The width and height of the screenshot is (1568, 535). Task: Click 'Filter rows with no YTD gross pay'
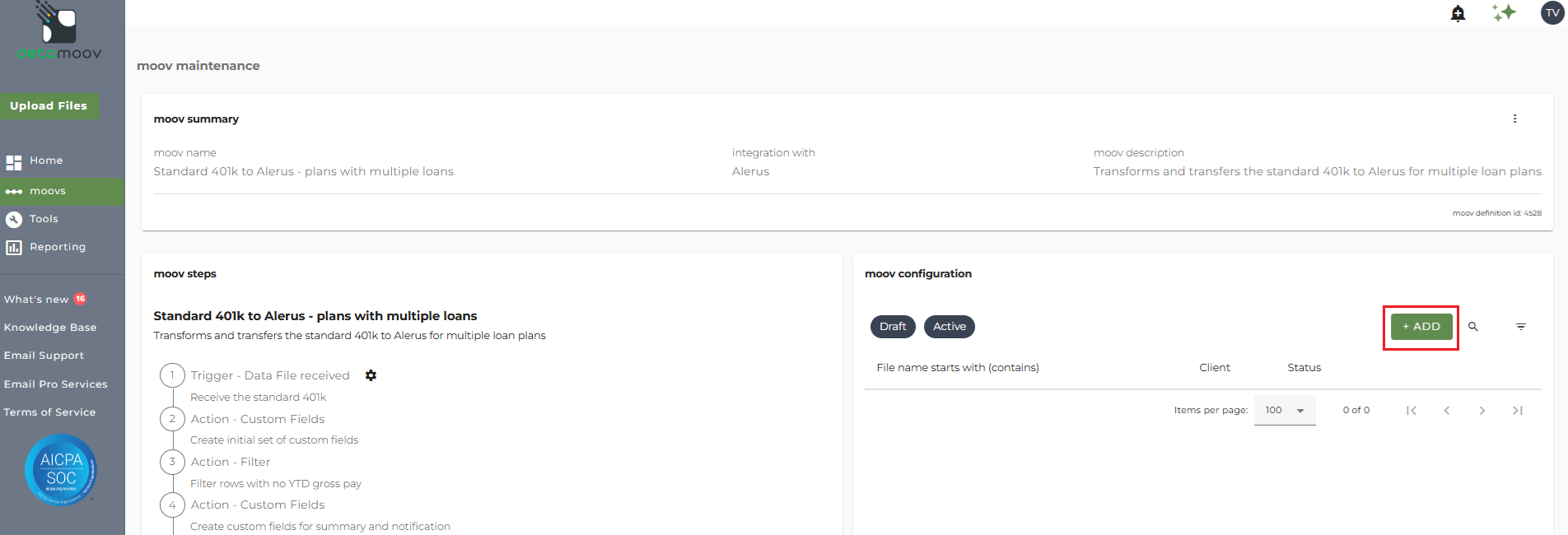point(276,484)
